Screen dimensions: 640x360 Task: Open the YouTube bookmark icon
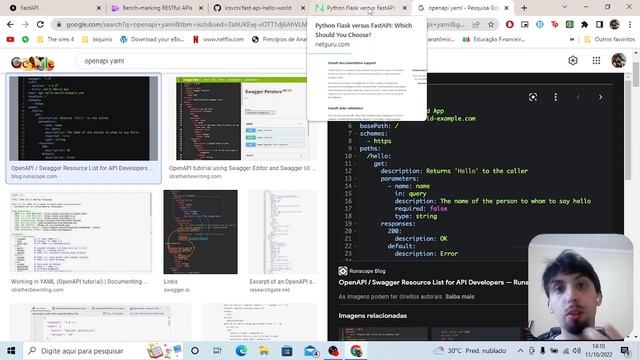pos(10,39)
